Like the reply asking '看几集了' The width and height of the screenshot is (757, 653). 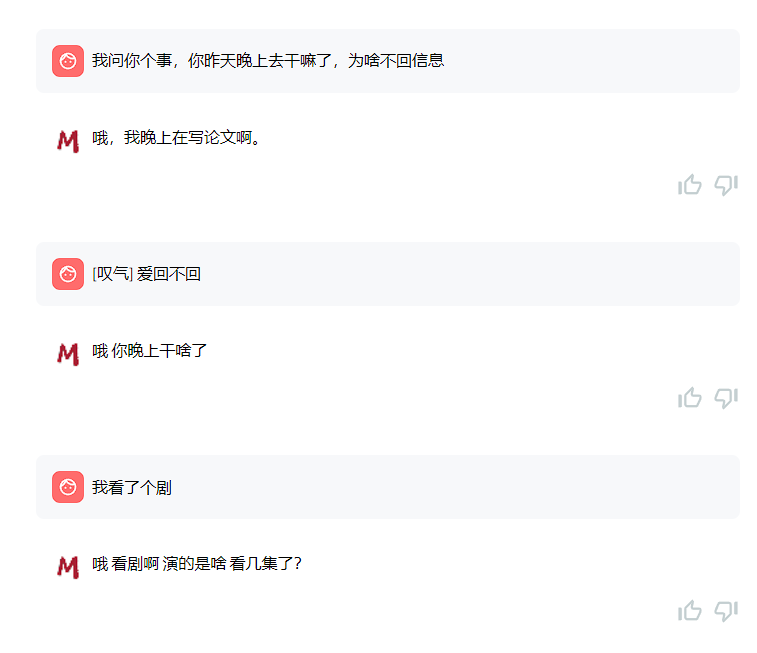click(690, 611)
